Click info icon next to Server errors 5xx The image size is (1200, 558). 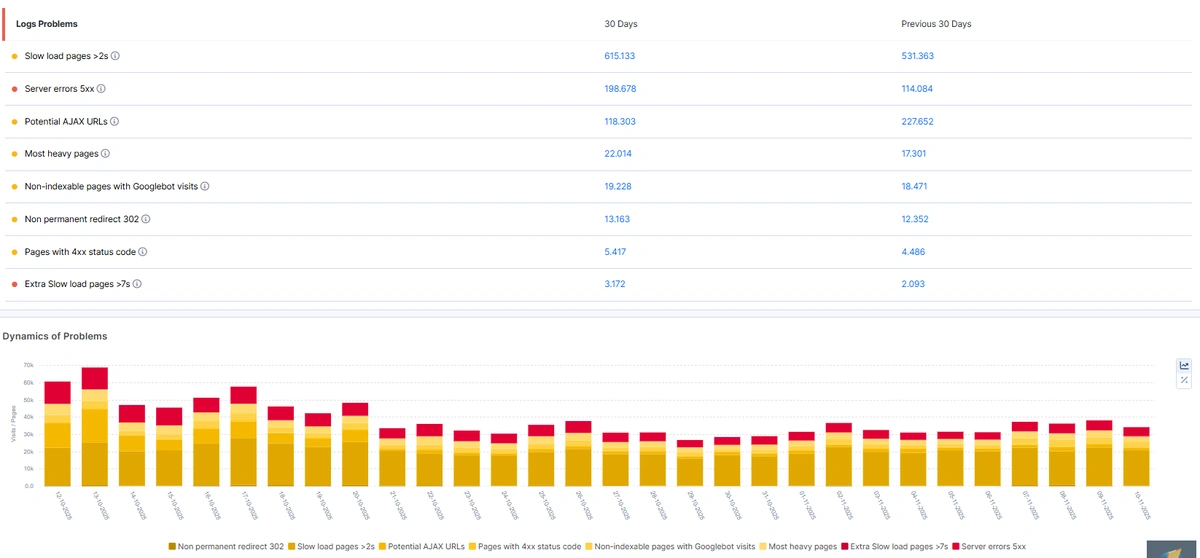pos(101,89)
